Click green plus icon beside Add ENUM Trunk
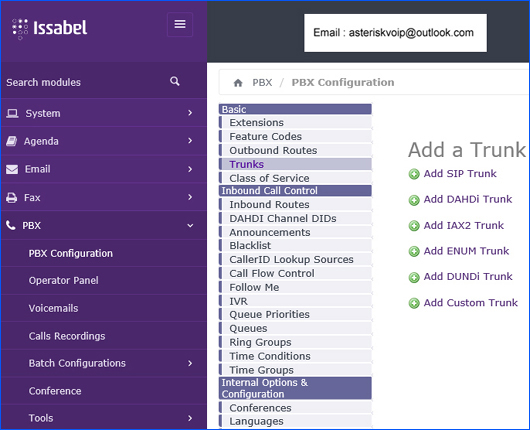The width and height of the screenshot is (530, 430). 414,252
